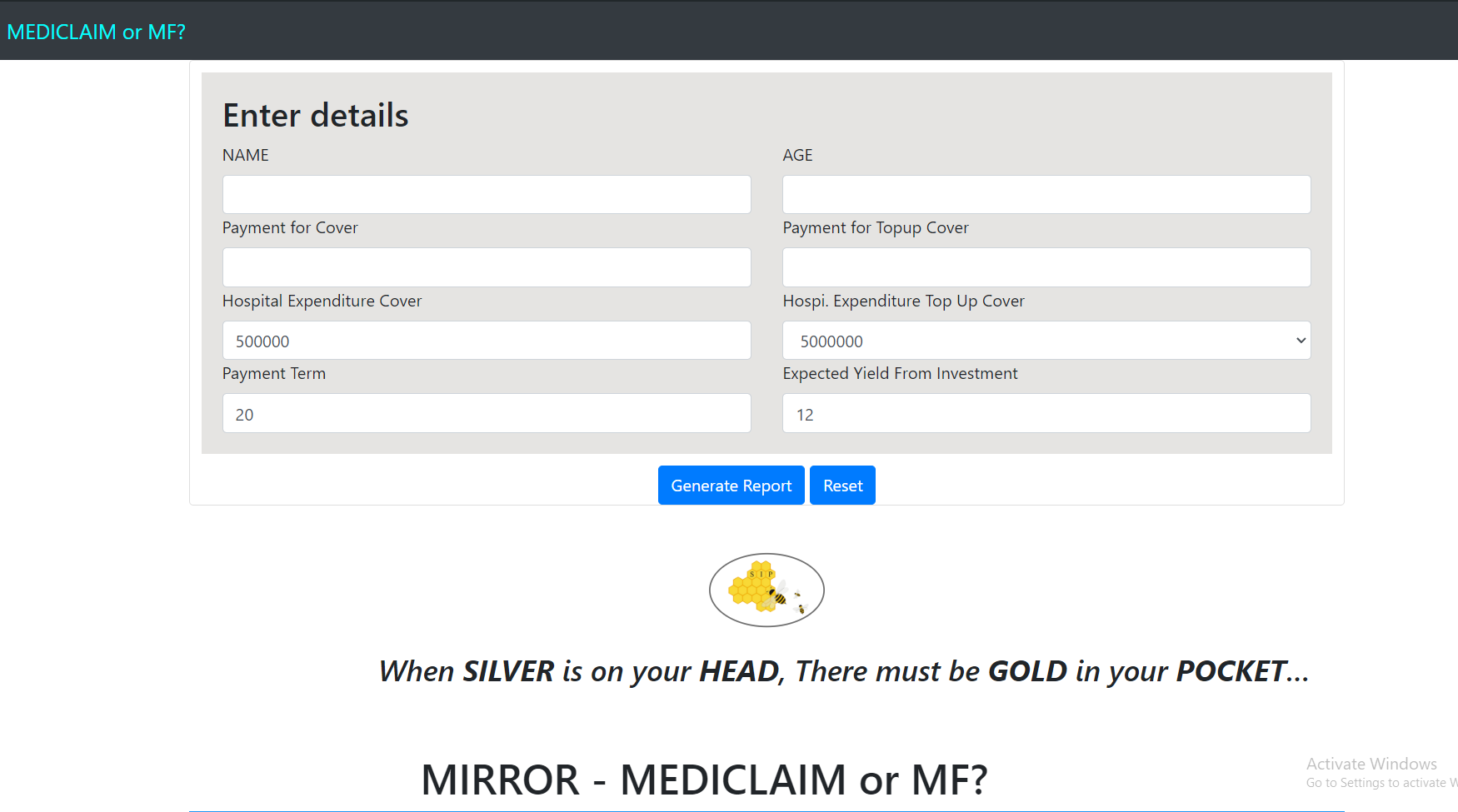
Task: Click the Reset button
Action: coord(841,486)
